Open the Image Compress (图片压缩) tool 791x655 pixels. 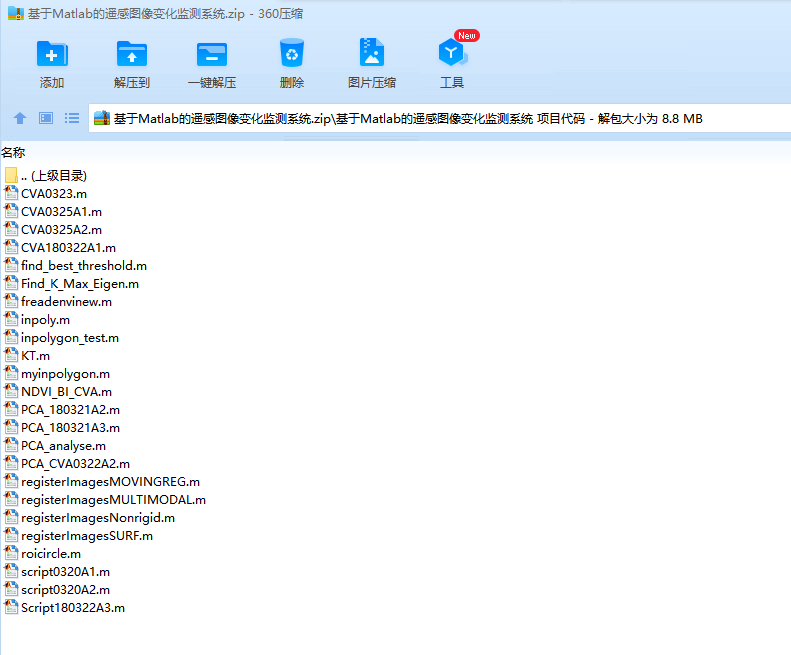(x=372, y=52)
